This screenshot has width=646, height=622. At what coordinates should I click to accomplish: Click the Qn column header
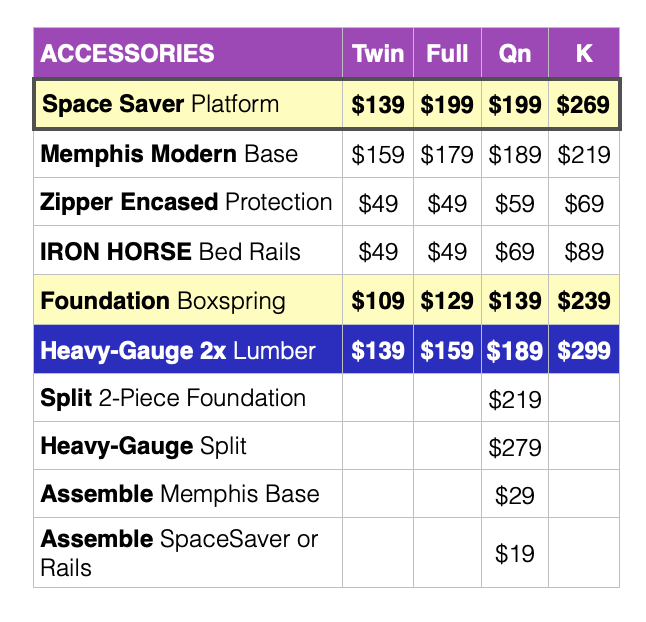pos(515,53)
